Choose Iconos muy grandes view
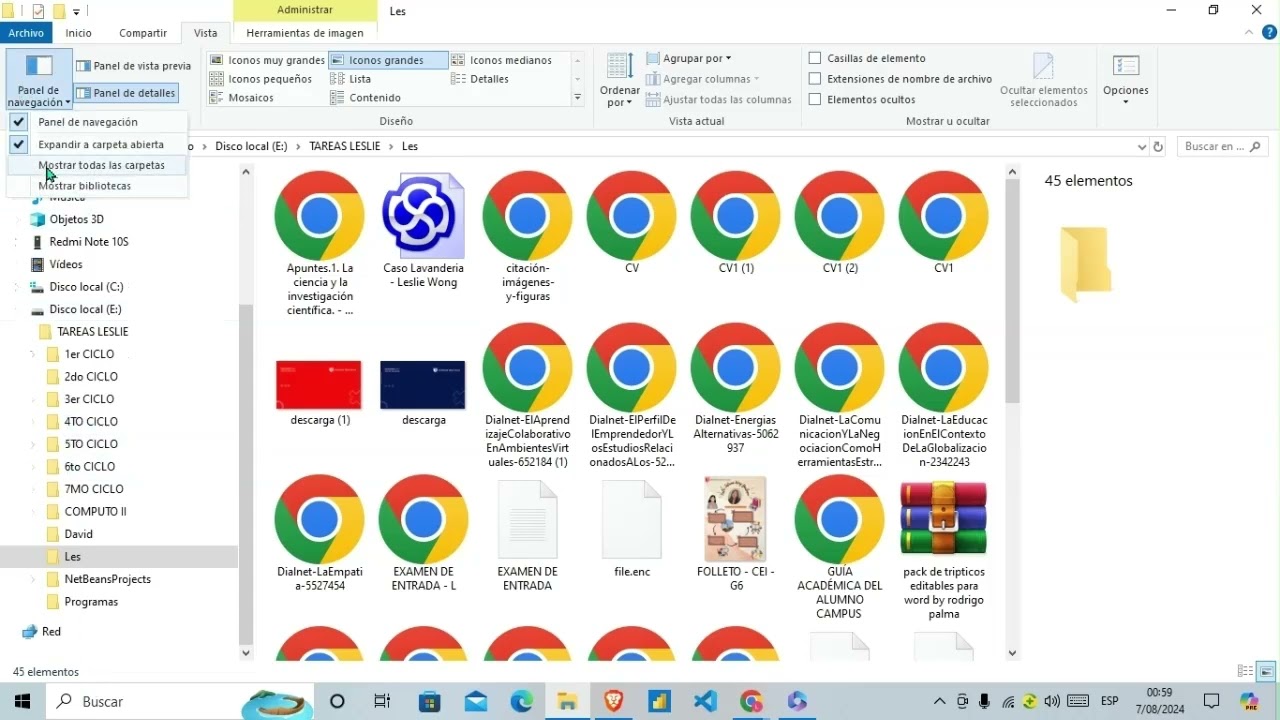This screenshot has height=720, width=1280. point(267,60)
